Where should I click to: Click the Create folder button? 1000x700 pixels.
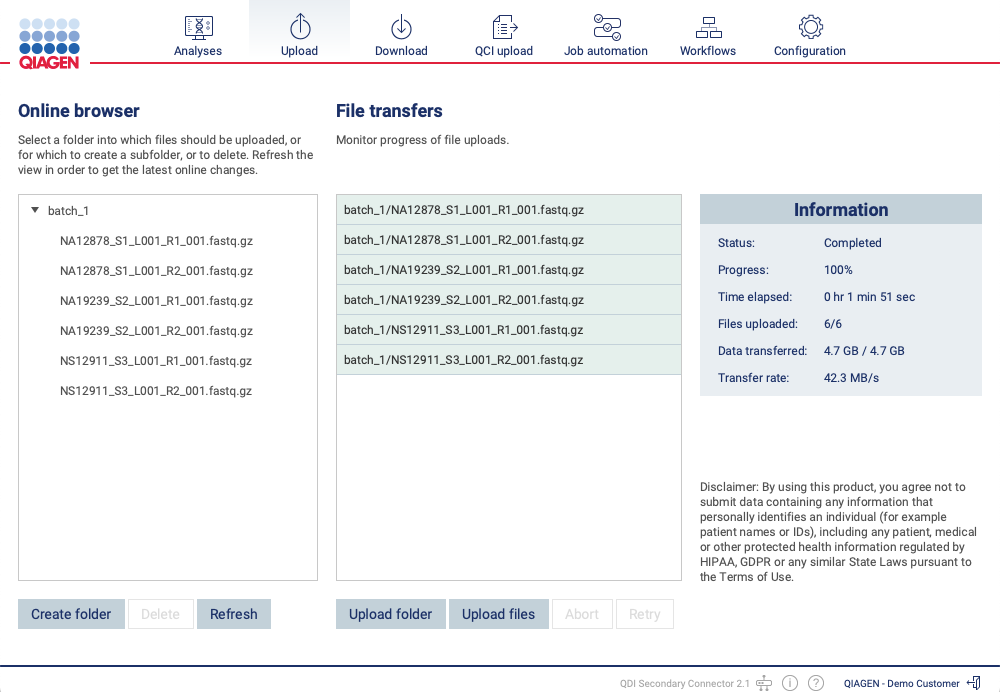tap(71, 614)
